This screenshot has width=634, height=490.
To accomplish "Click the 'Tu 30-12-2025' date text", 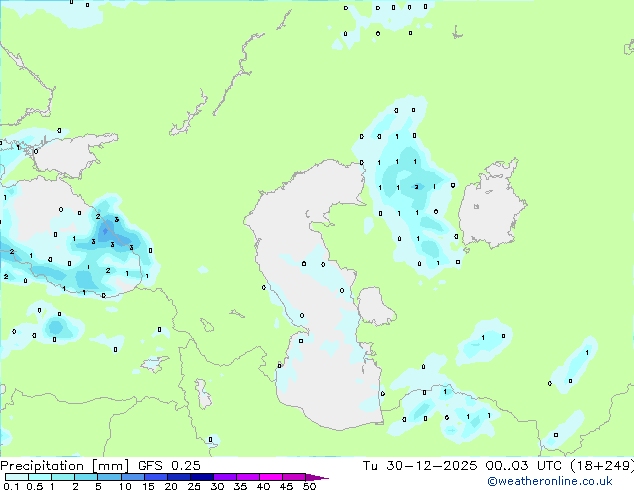I will tap(420, 466).
